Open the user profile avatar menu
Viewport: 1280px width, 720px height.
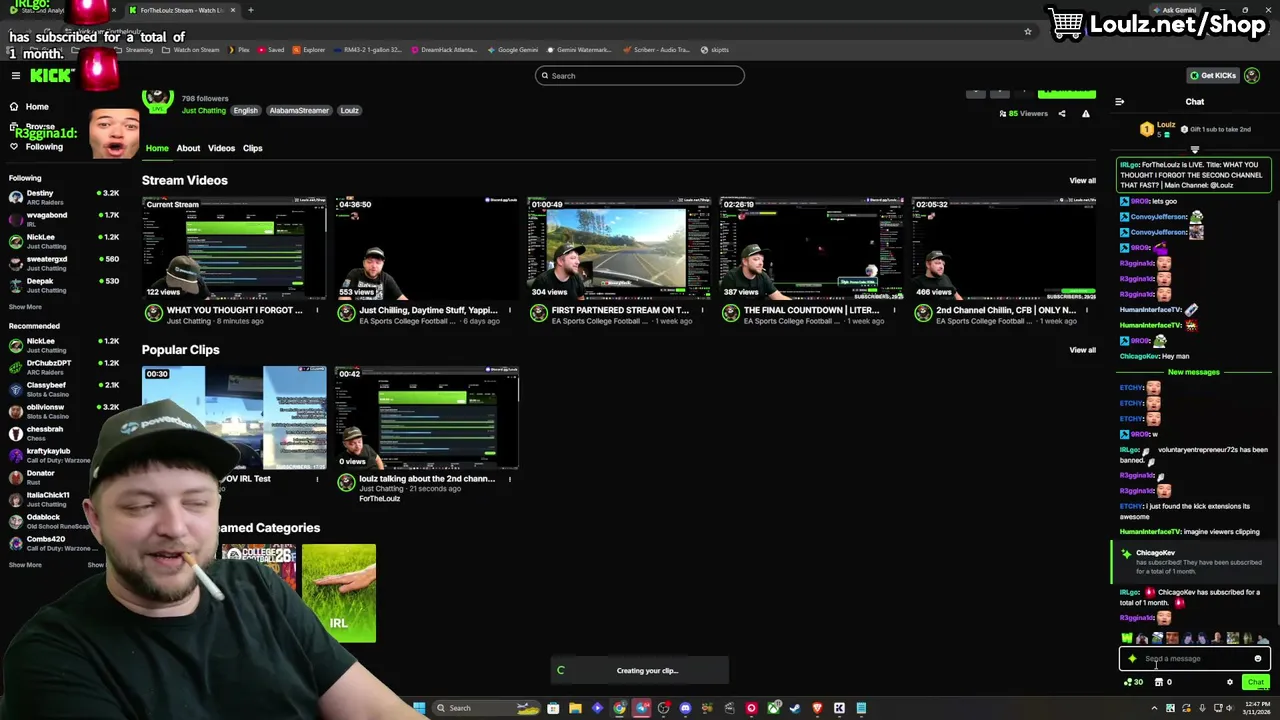click(x=1252, y=76)
